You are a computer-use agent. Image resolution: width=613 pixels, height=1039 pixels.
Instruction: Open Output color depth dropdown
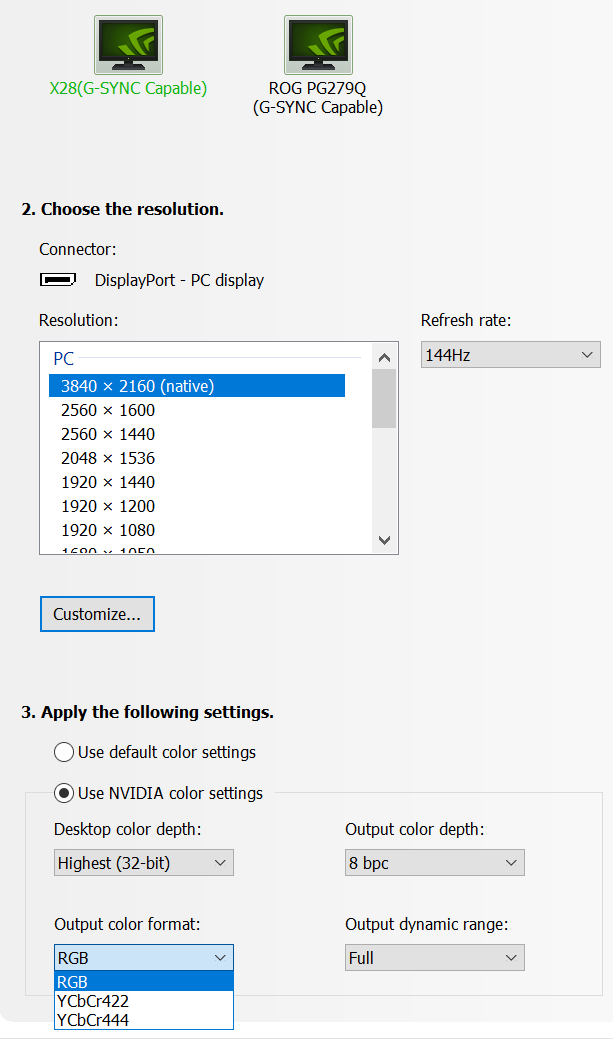(x=434, y=863)
